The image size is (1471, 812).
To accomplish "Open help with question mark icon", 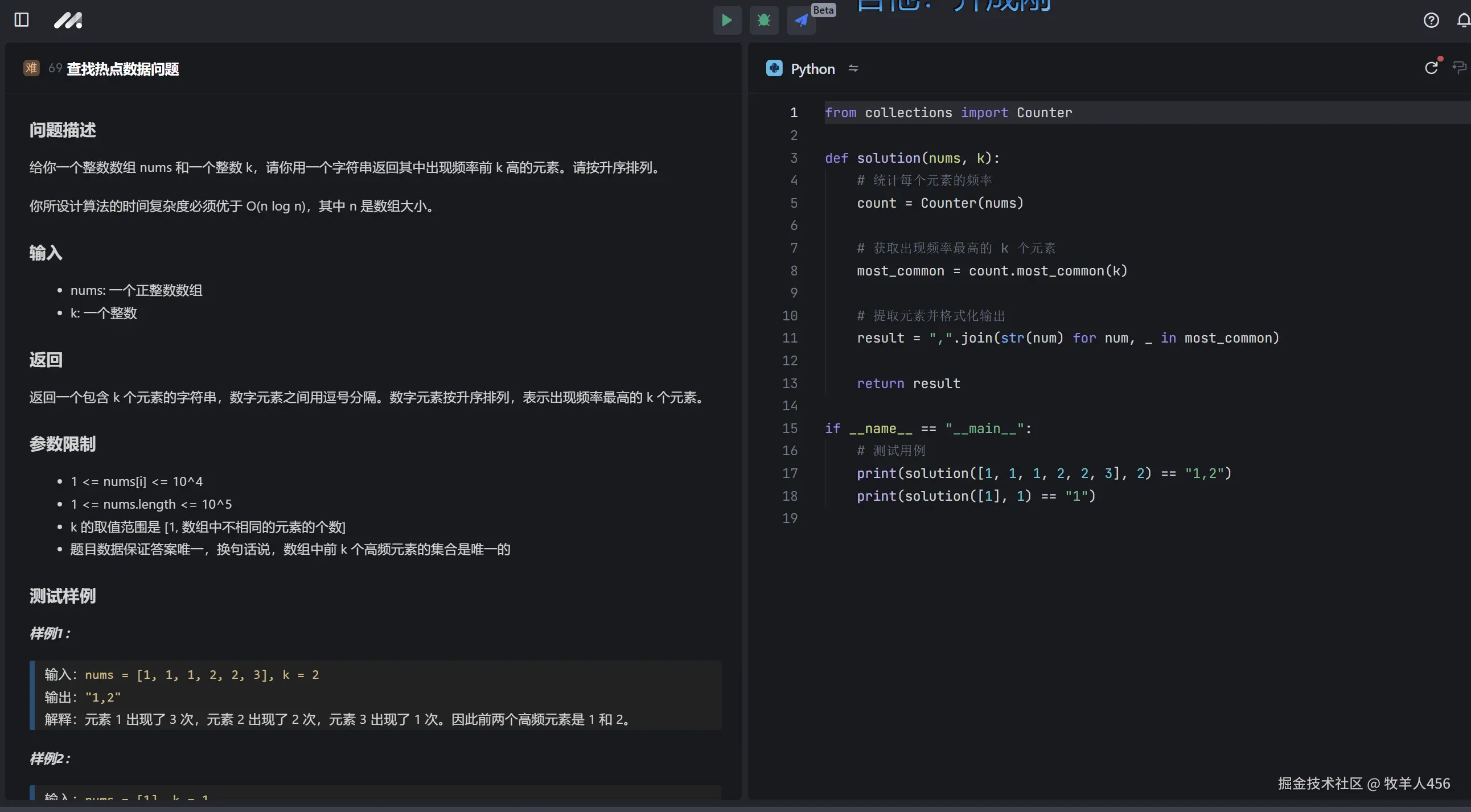I will (1431, 20).
